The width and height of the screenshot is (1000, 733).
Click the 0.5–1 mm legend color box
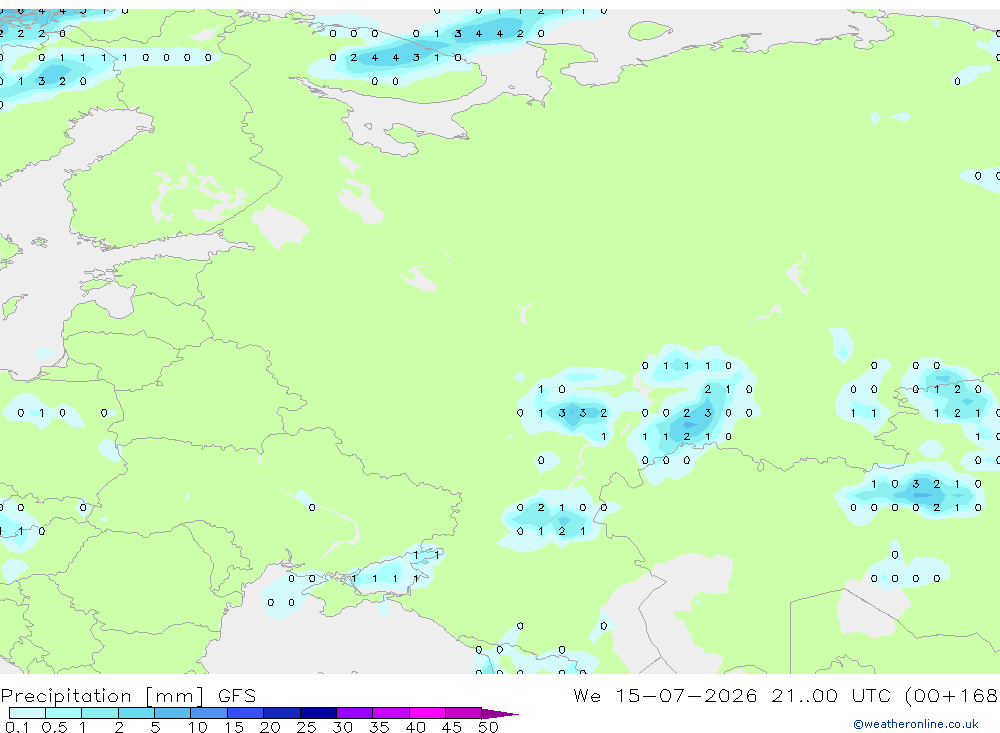pyautogui.click(x=64, y=713)
